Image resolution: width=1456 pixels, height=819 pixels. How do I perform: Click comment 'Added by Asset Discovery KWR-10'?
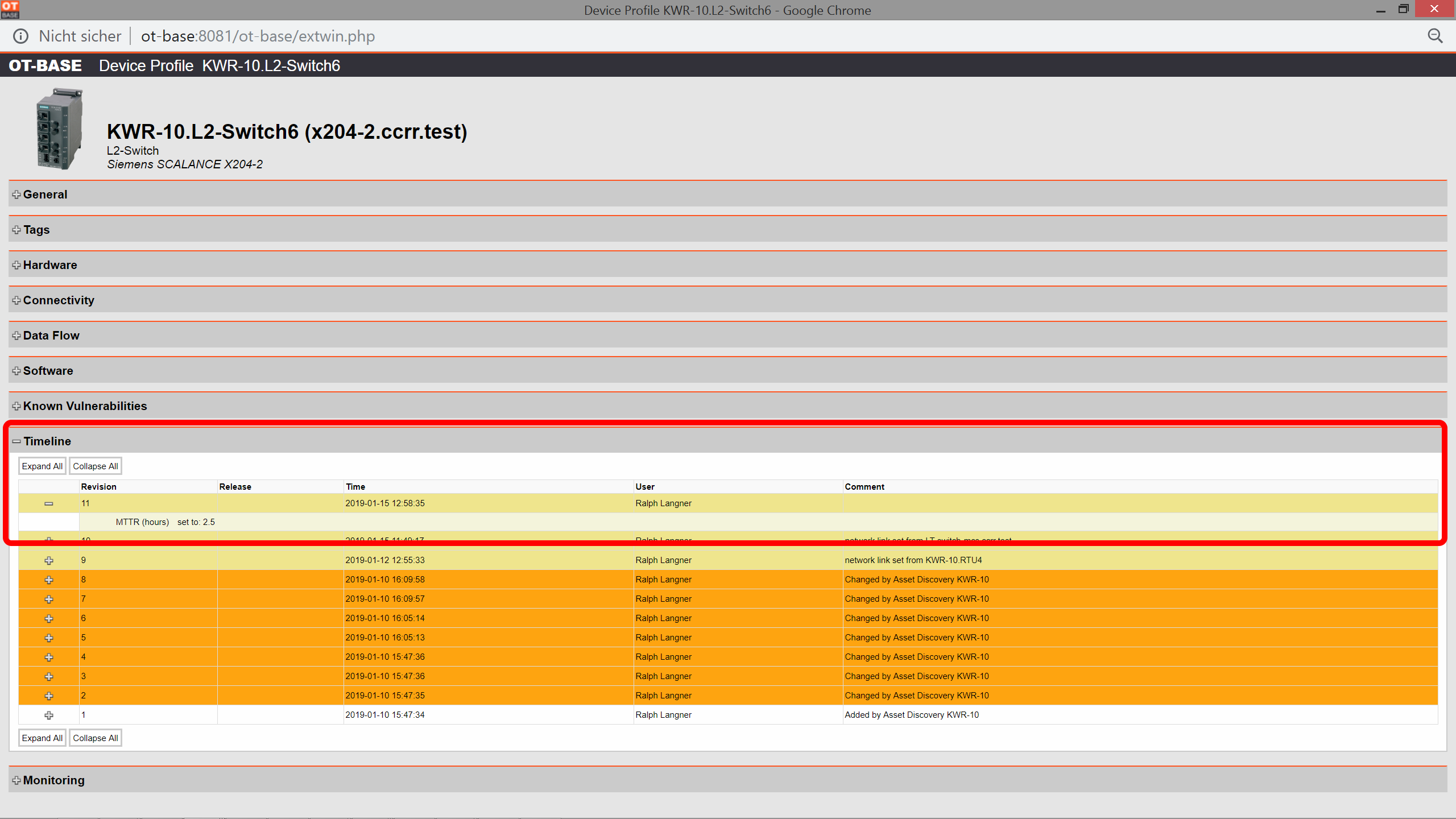coord(912,715)
